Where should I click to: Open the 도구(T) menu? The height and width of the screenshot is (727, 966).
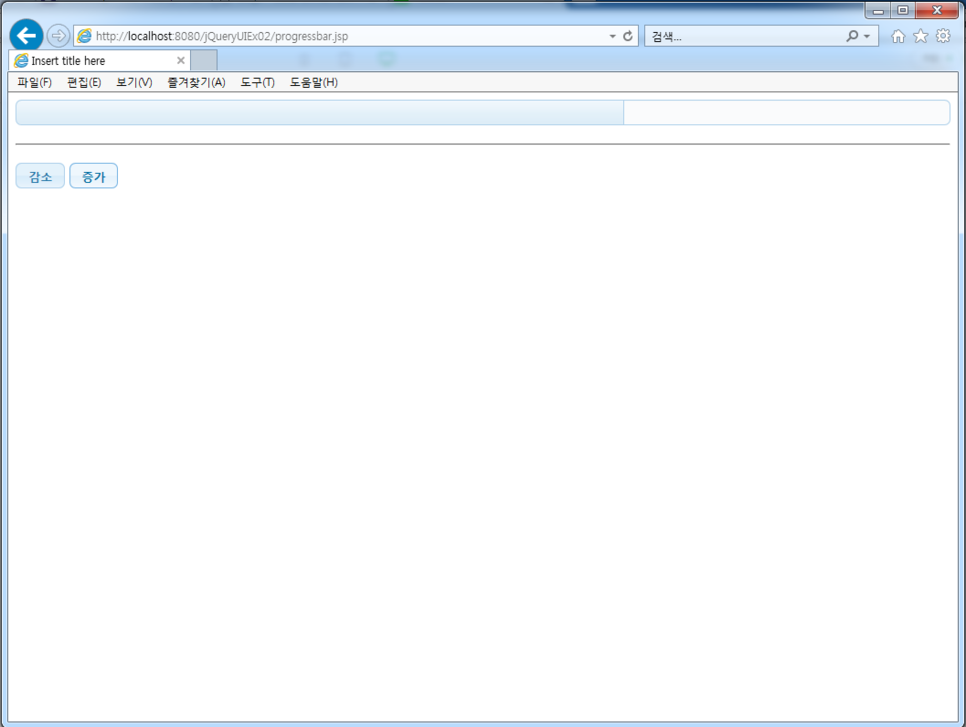258,83
